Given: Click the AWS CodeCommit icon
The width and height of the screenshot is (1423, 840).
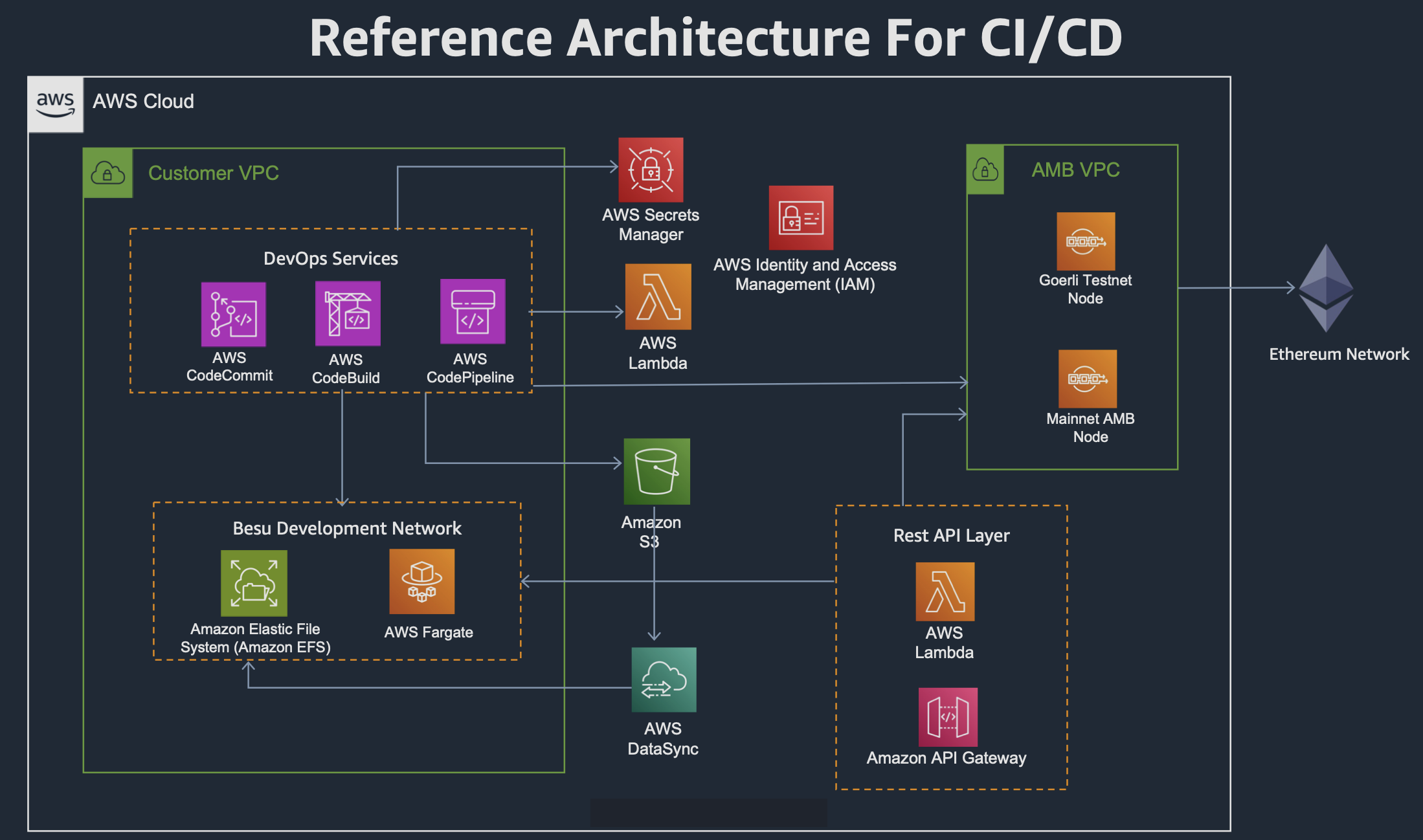Looking at the screenshot, I should pyautogui.click(x=233, y=315).
